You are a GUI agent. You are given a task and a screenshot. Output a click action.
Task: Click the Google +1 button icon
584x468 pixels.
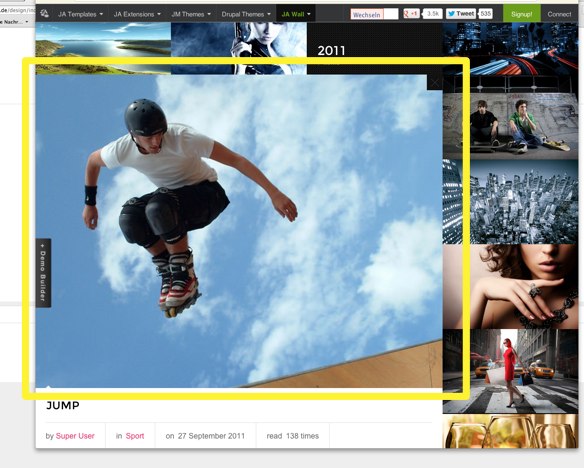coord(412,14)
